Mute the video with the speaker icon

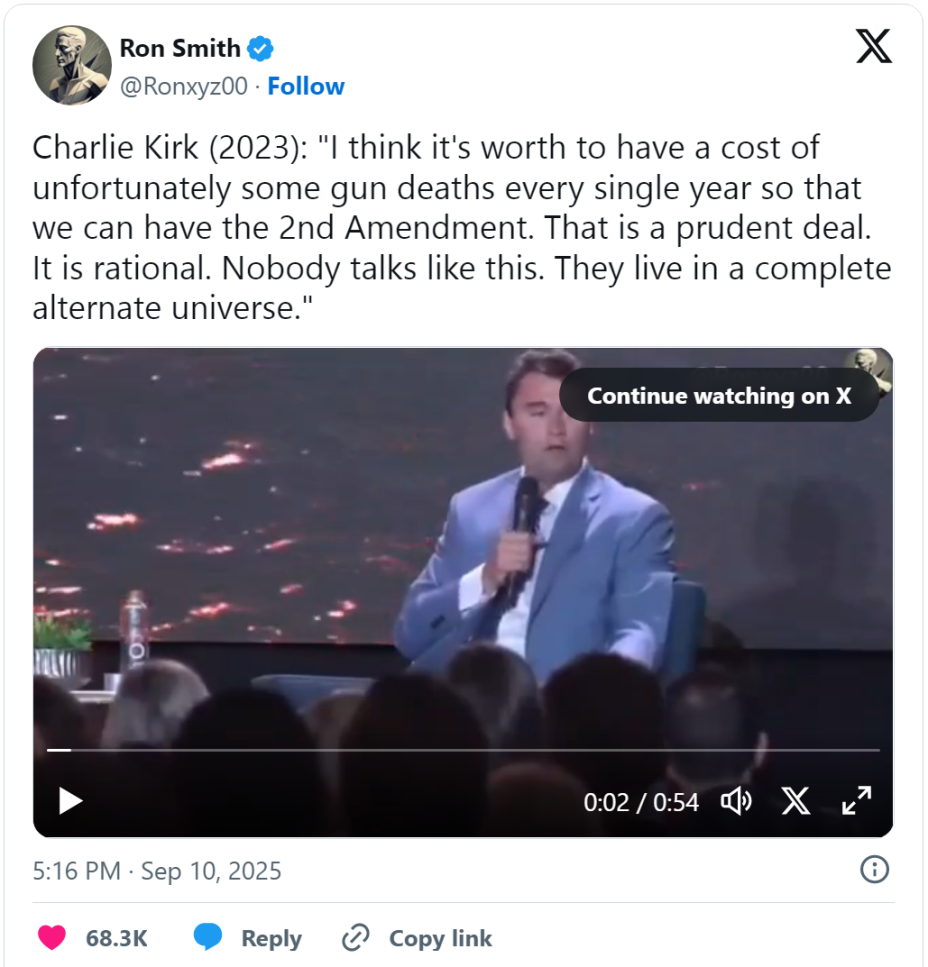736,801
